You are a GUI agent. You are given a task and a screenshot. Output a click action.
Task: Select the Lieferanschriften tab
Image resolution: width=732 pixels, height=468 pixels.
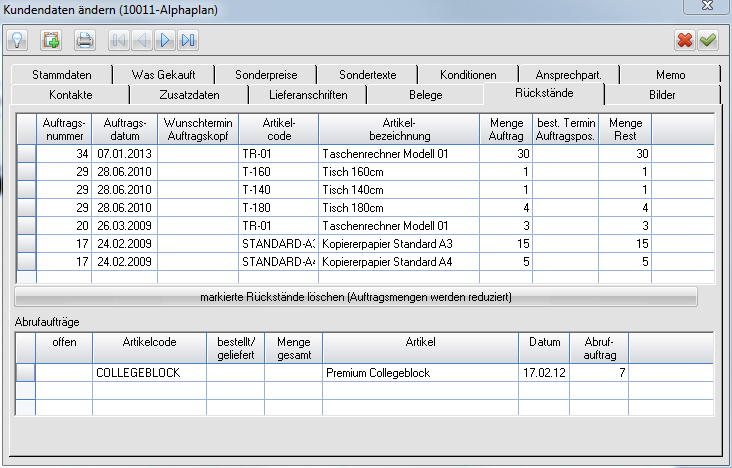pyautogui.click(x=308, y=95)
